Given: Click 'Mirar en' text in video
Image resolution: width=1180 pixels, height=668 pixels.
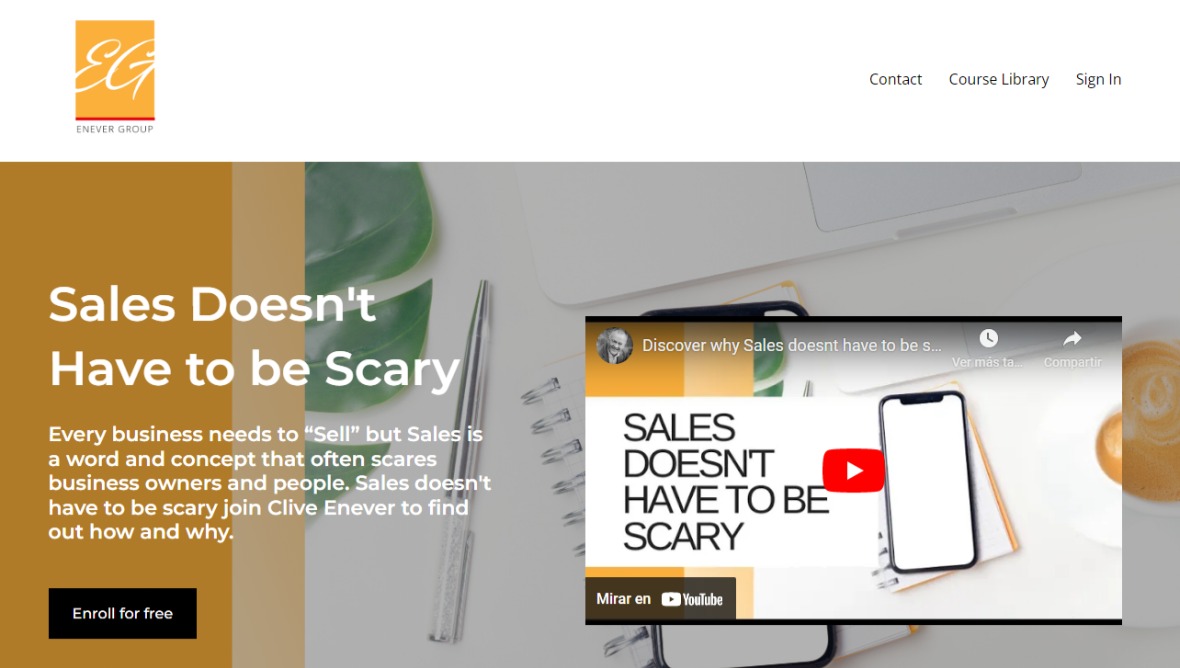Looking at the screenshot, I should point(623,599).
